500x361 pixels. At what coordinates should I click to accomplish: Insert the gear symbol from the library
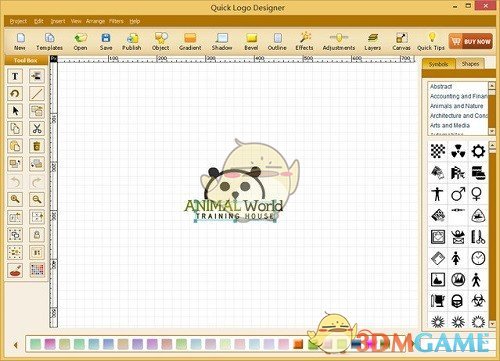pyautogui.click(x=478, y=151)
